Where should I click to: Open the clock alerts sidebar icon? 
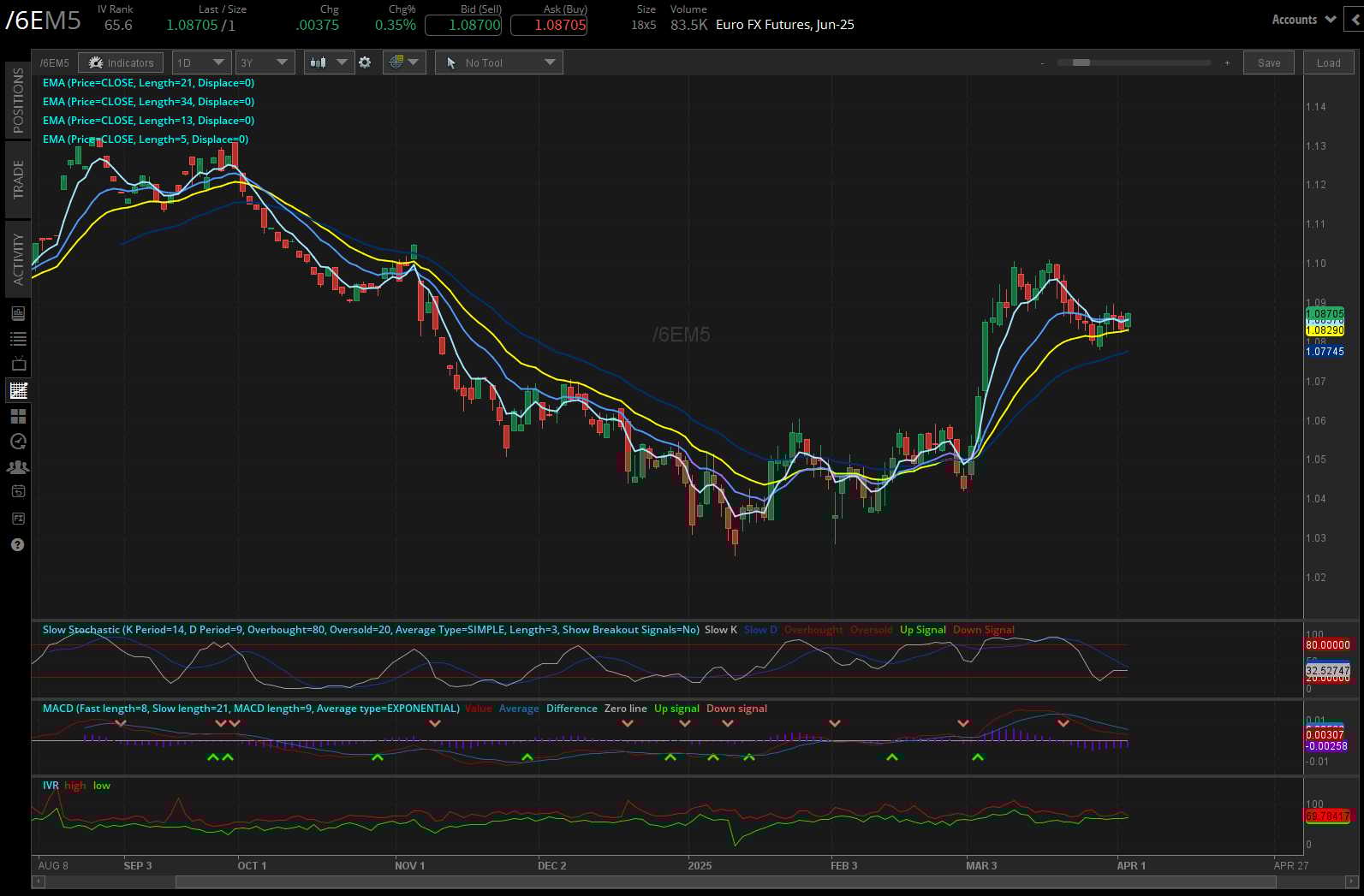(18, 442)
